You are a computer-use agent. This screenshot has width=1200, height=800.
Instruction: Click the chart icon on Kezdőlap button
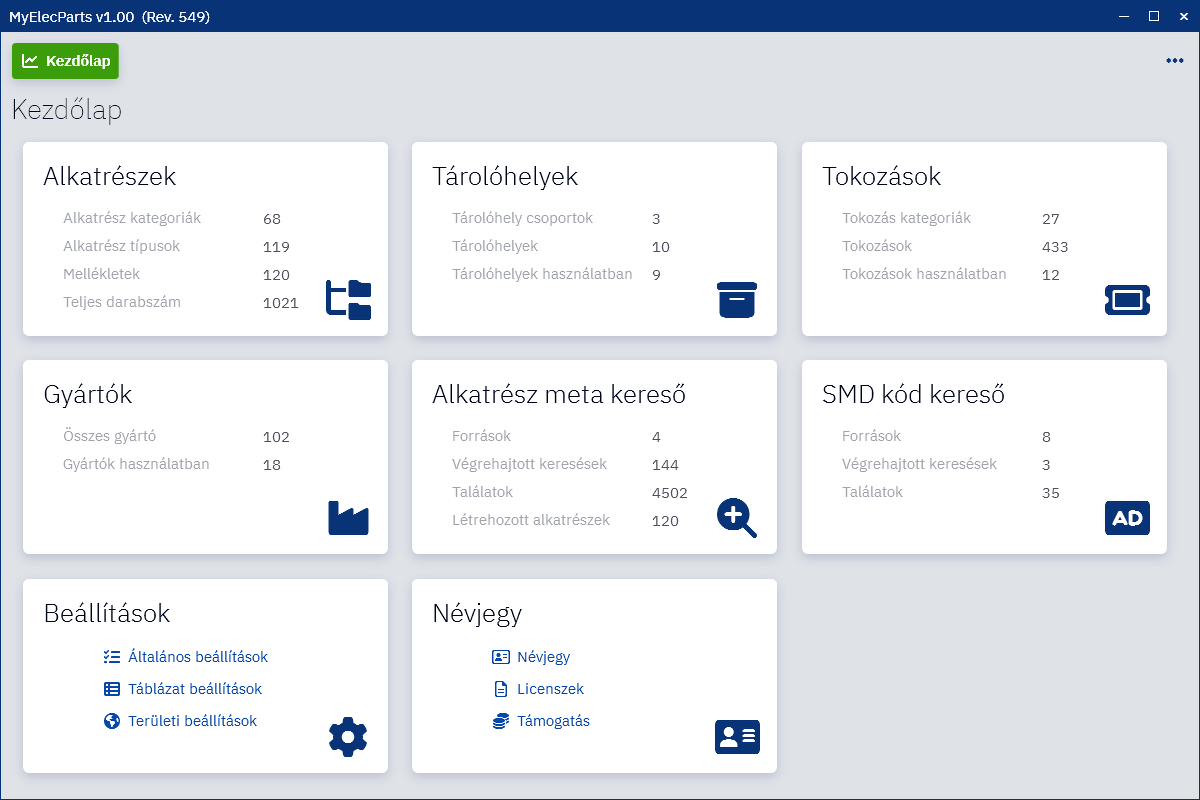point(30,61)
